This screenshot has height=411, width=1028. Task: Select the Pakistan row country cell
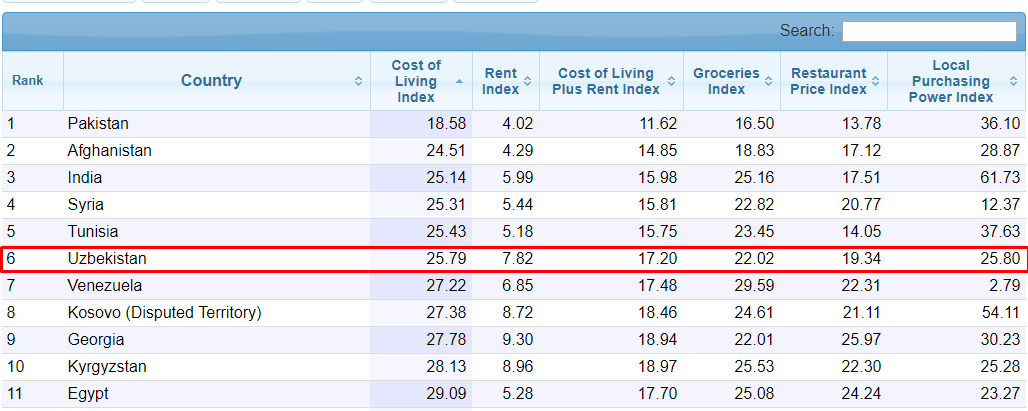pos(98,124)
